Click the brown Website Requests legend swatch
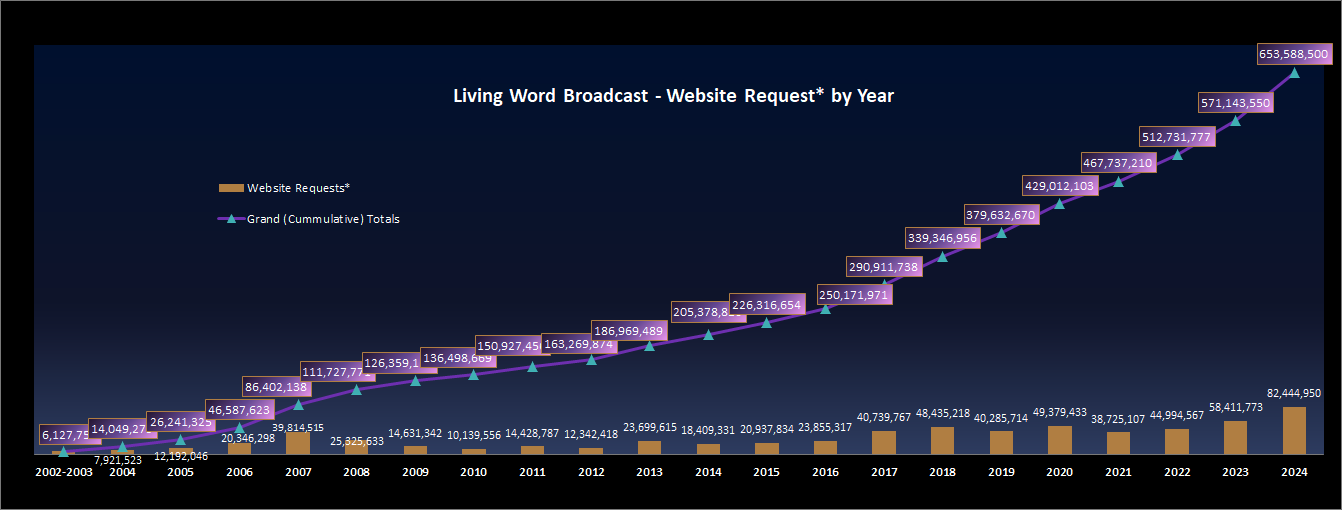This screenshot has width=1342, height=510. tap(230, 188)
